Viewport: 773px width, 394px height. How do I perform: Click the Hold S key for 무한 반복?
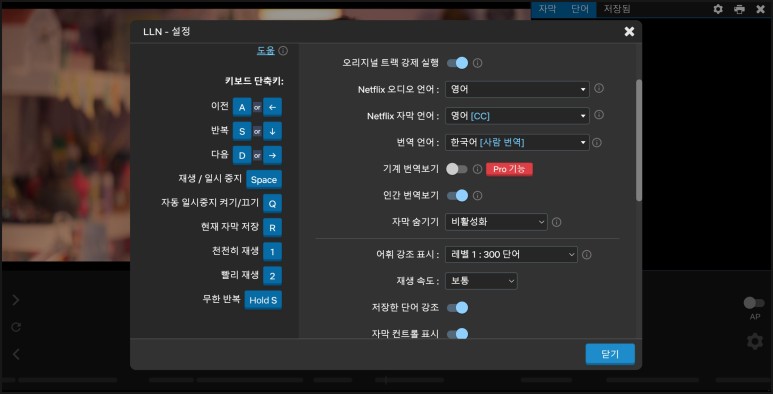tap(263, 300)
